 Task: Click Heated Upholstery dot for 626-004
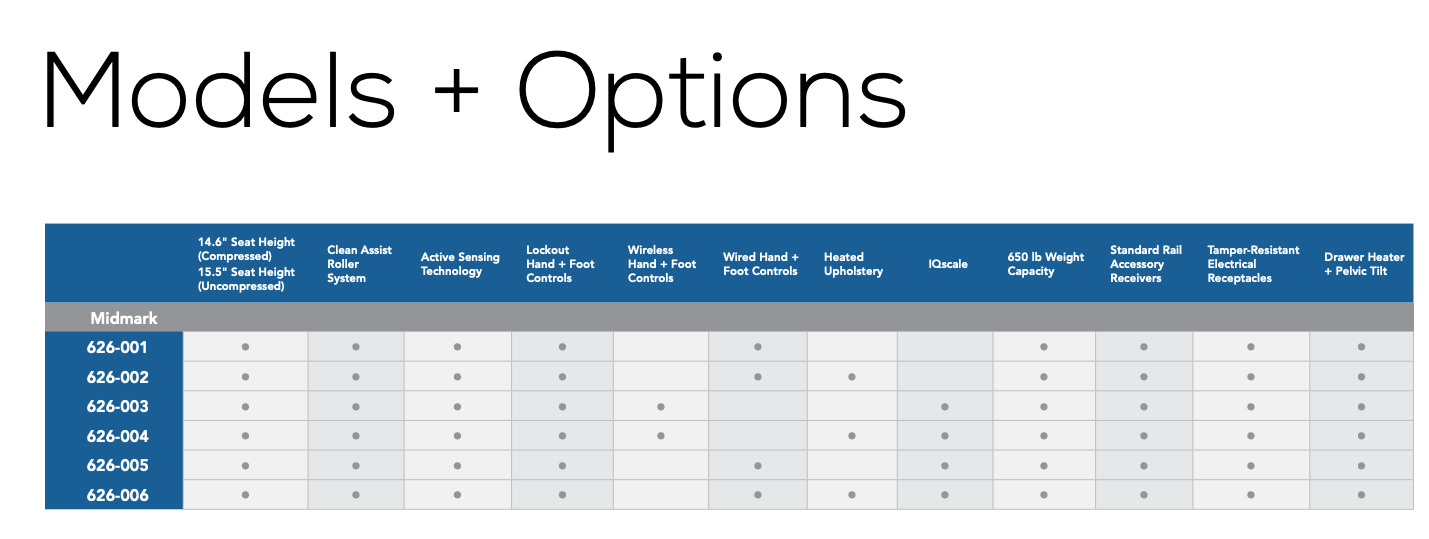tap(852, 436)
